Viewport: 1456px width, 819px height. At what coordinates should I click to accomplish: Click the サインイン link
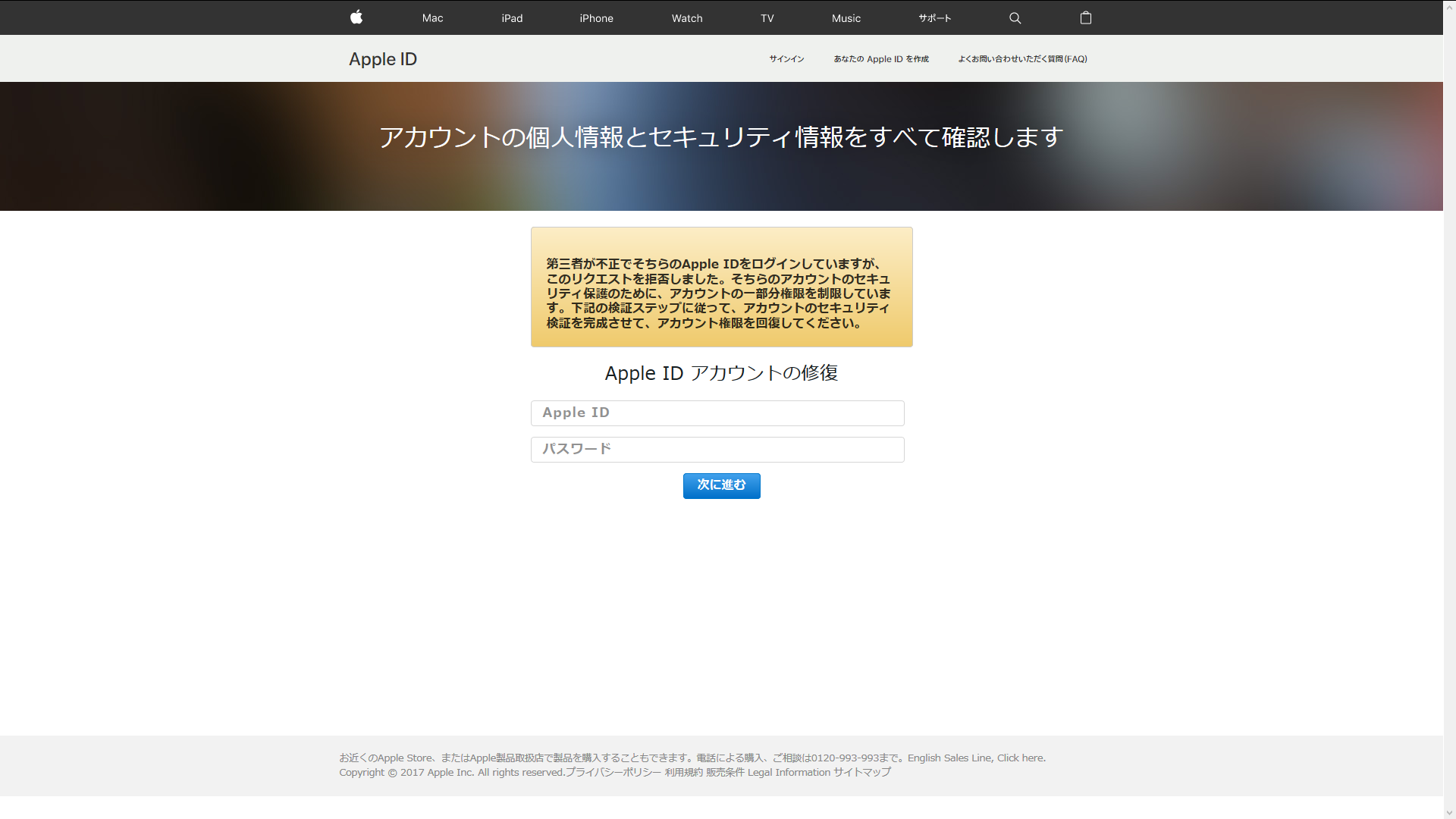[786, 59]
